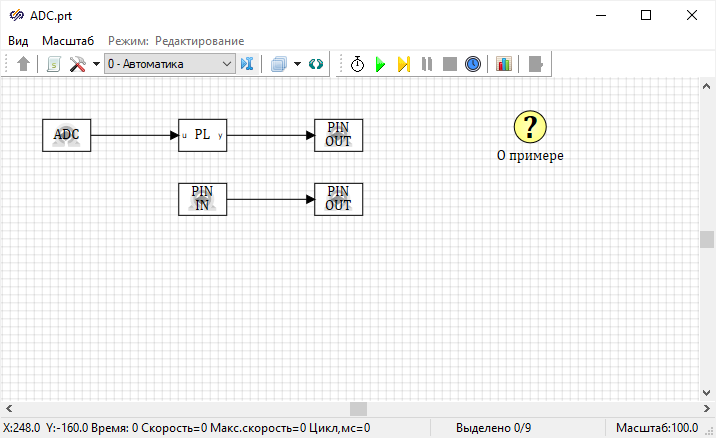Open the Вид menu
716x438 pixels.
tap(18, 40)
